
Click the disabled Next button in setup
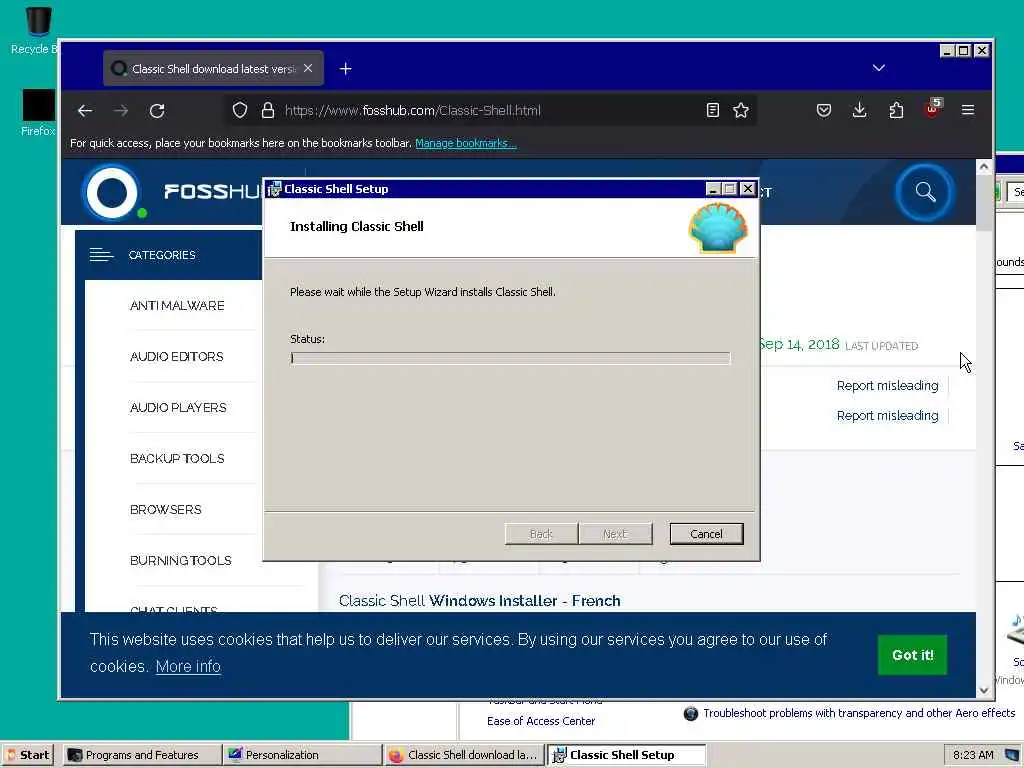coord(615,534)
